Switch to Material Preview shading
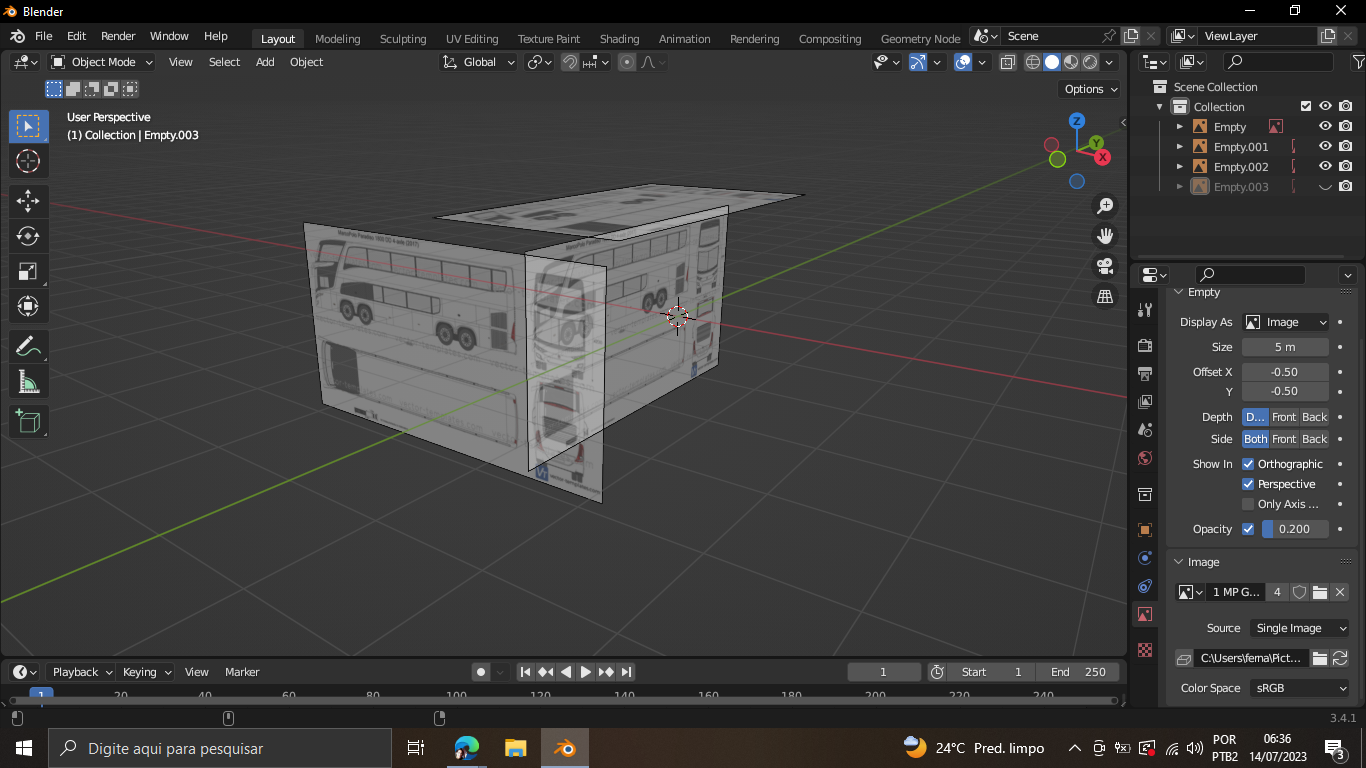Viewport: 1366px width, 768px height. [x=1071, y=62]
